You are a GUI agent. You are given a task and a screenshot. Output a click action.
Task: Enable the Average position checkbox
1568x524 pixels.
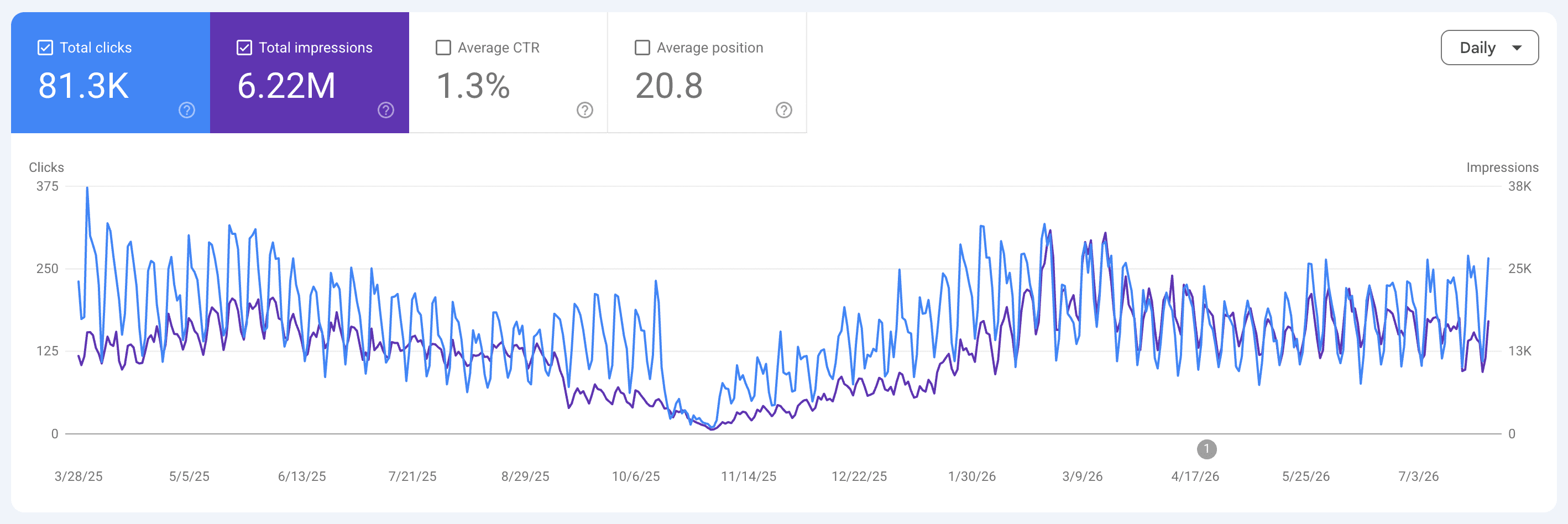[x=642, y=48]
